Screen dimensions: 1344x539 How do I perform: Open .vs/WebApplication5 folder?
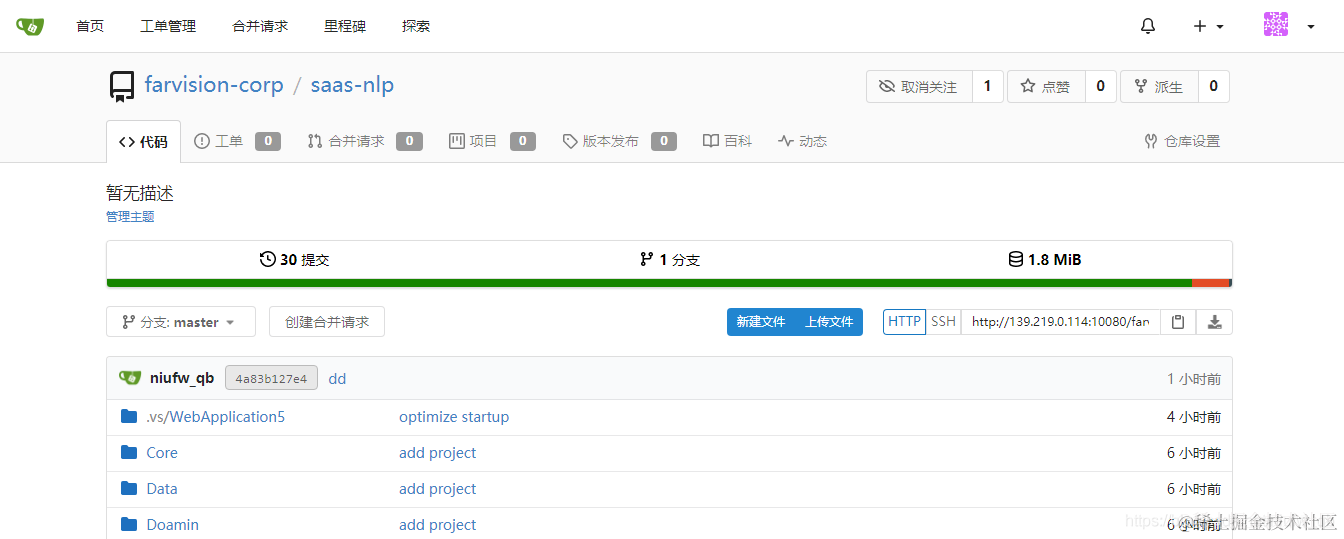pyautogui.click(x=215, y=417)
